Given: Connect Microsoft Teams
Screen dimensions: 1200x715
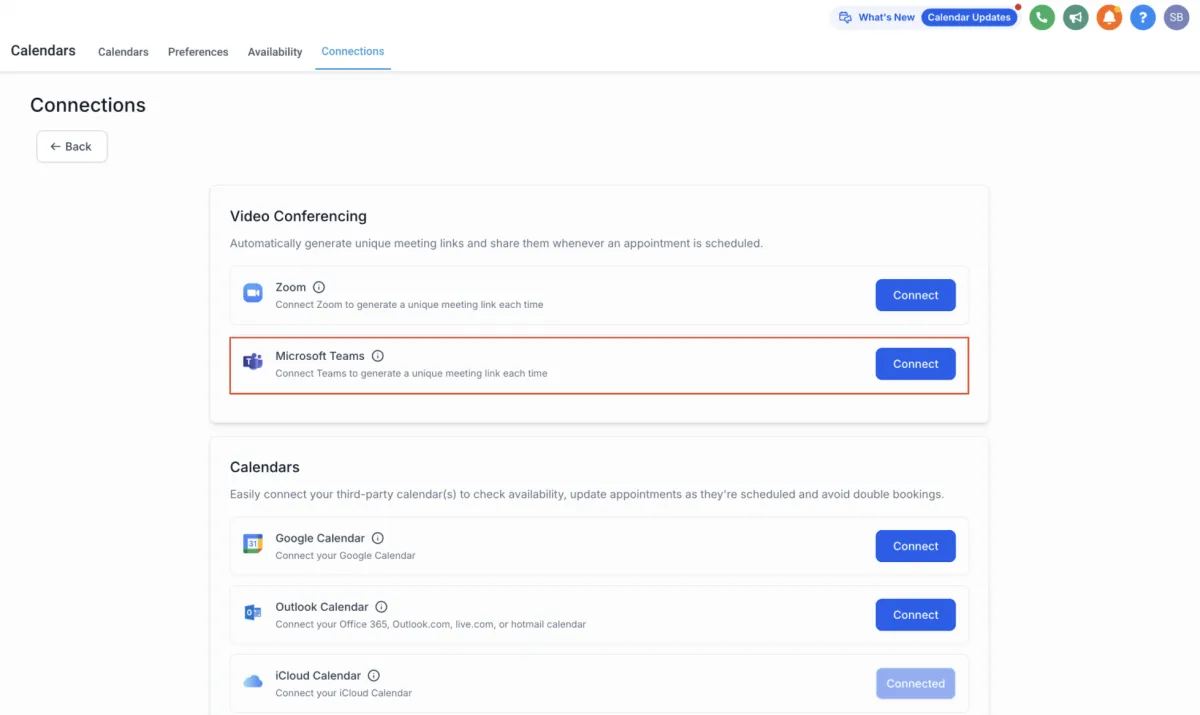Looking at the screenshot, I should point(915,364).
